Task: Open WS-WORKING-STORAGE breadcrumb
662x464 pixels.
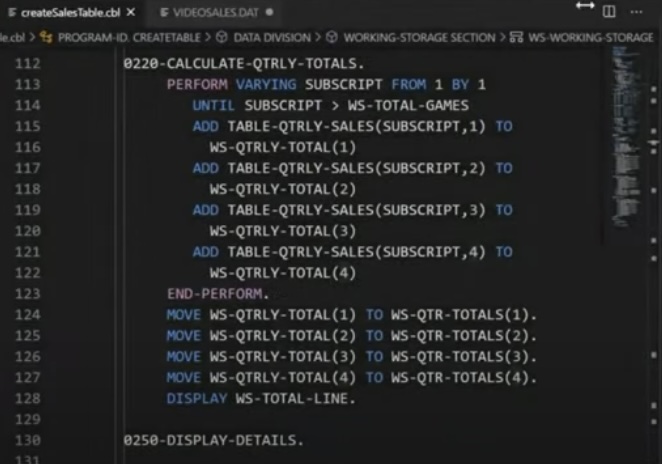Action: click(591, 38)
